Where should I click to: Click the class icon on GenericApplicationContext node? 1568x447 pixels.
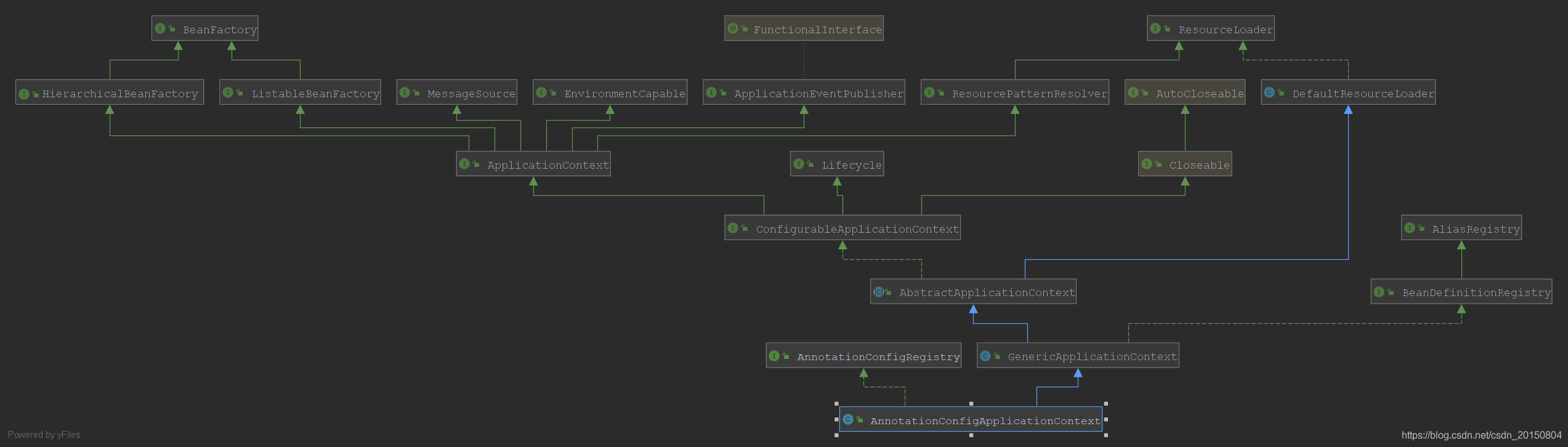tap(985, 356)
